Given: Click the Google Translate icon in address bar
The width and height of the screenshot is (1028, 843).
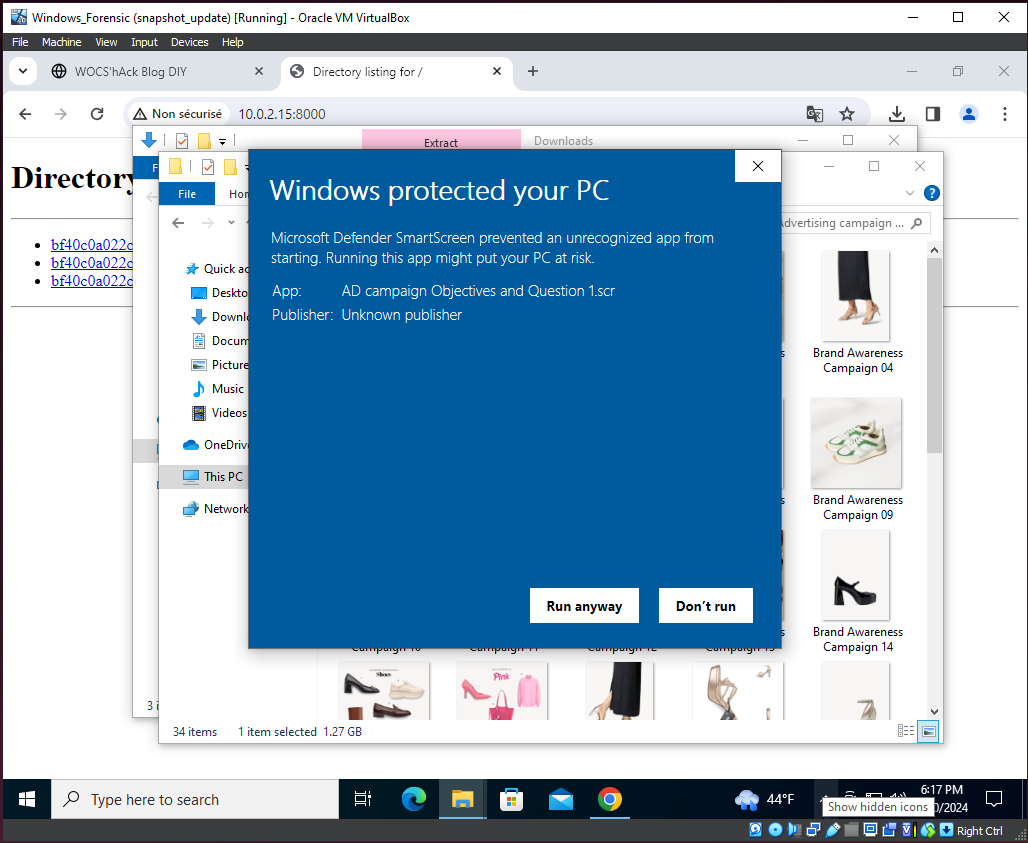Looking at the screenshot, I should point(815,114).
